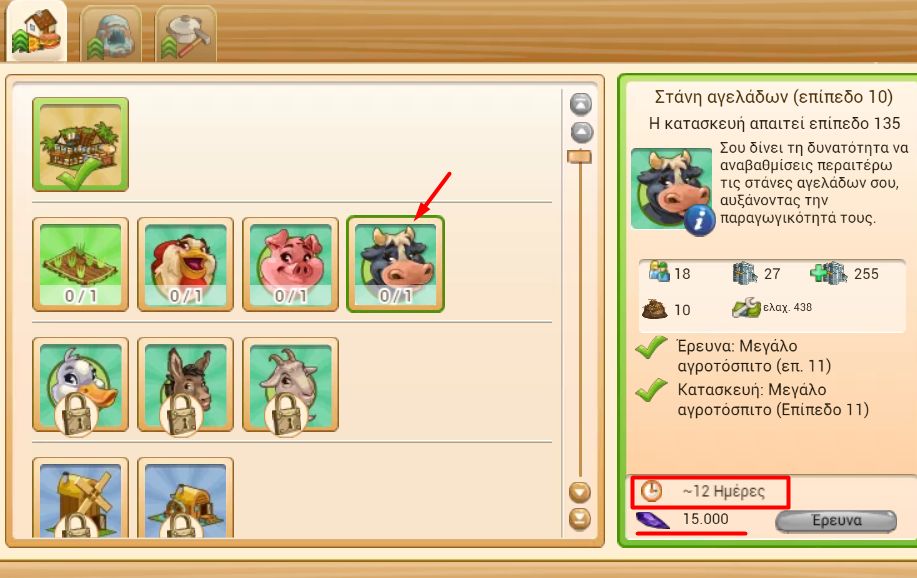This screenshot has width=917, height=578.
Task: Select the crop field research icon
Action: 80,264
